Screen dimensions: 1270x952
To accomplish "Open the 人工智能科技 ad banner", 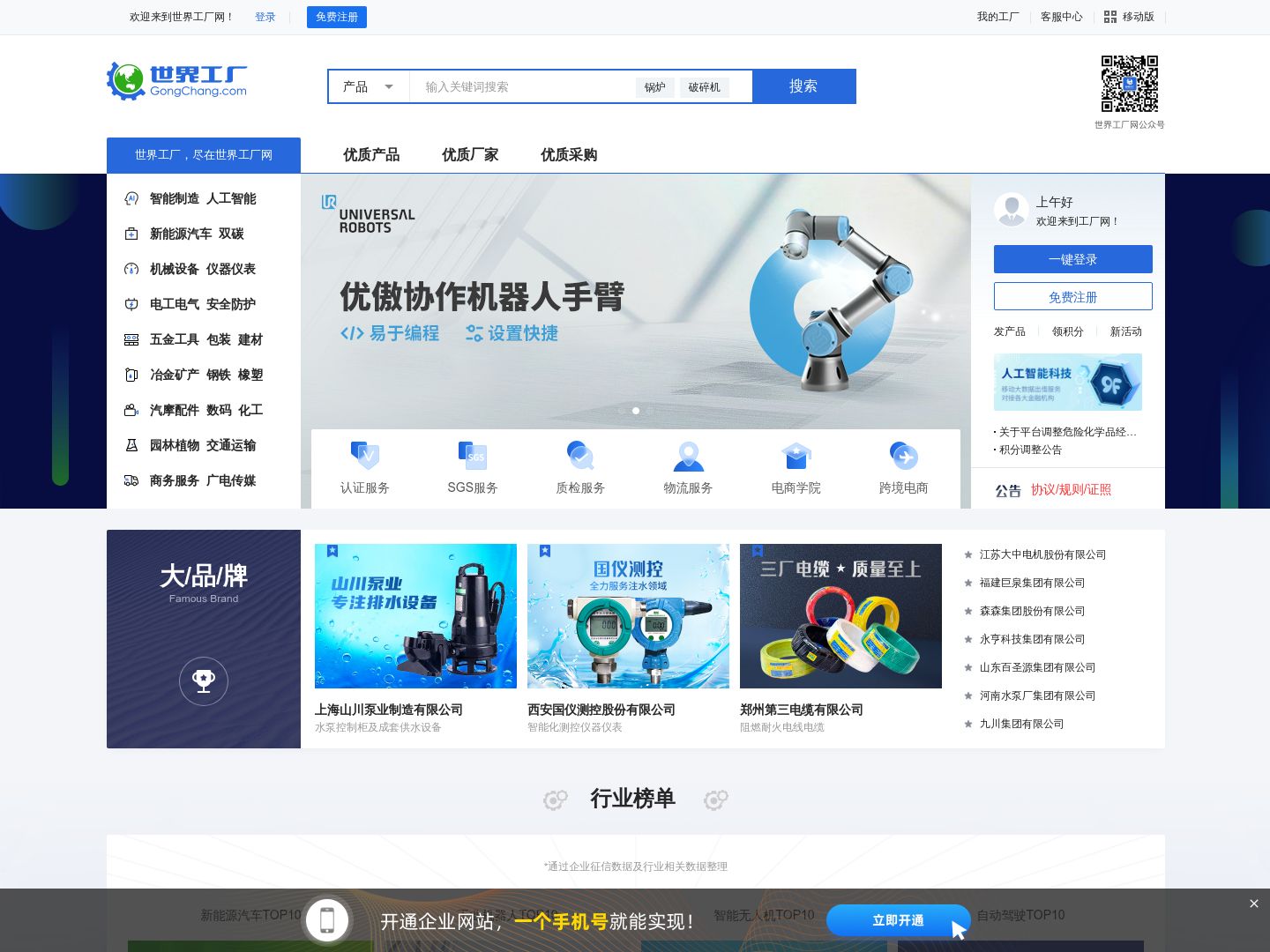I will coord(1068,382).
